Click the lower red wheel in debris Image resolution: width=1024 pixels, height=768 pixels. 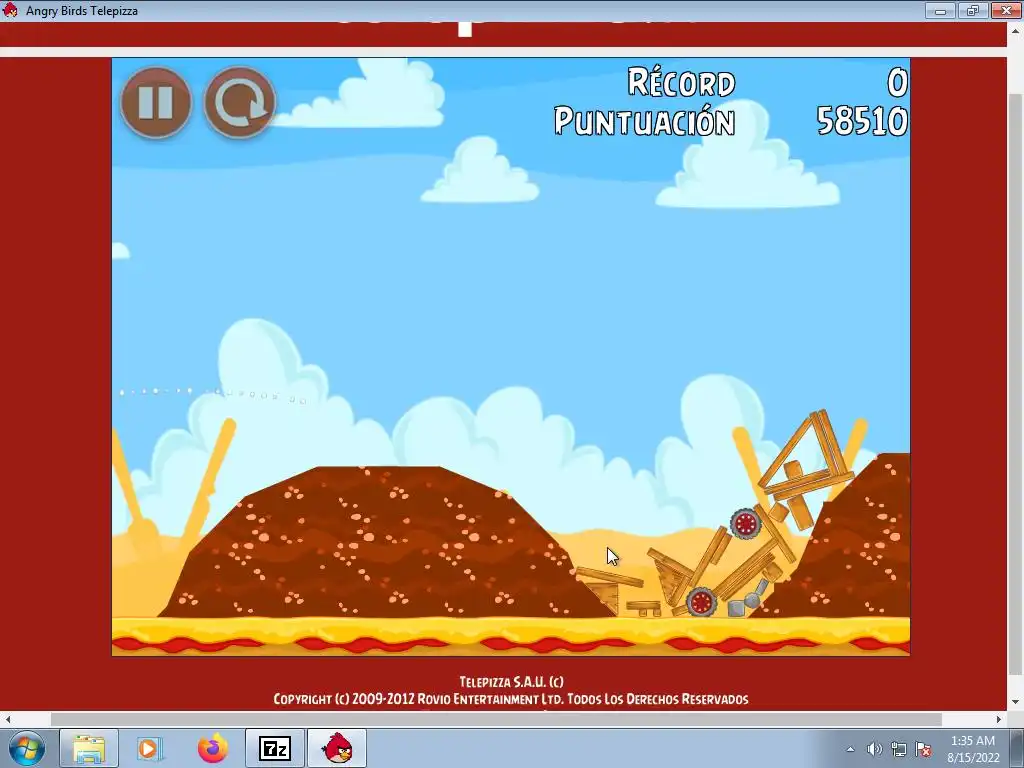701,601
